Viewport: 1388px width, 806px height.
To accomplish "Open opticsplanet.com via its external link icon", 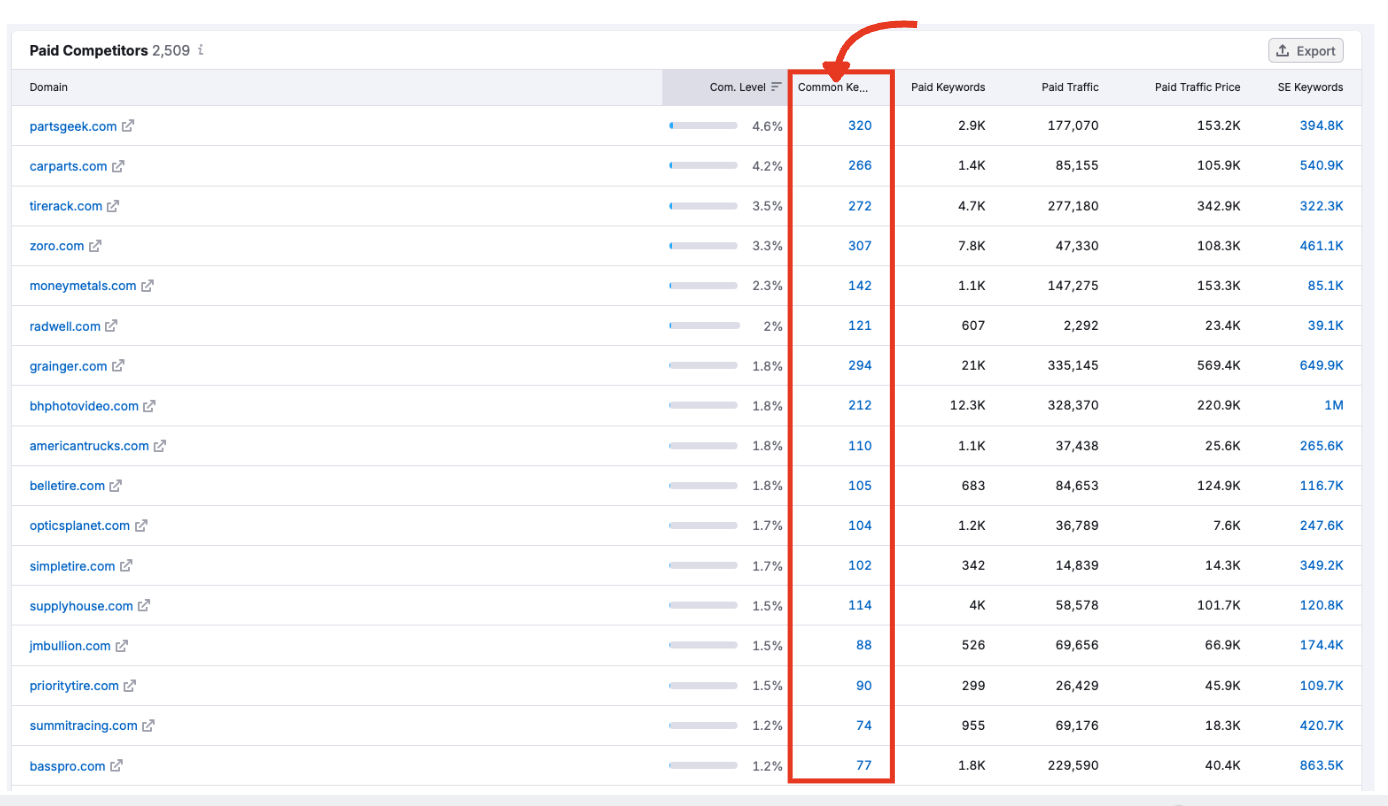I will point(142,525).
